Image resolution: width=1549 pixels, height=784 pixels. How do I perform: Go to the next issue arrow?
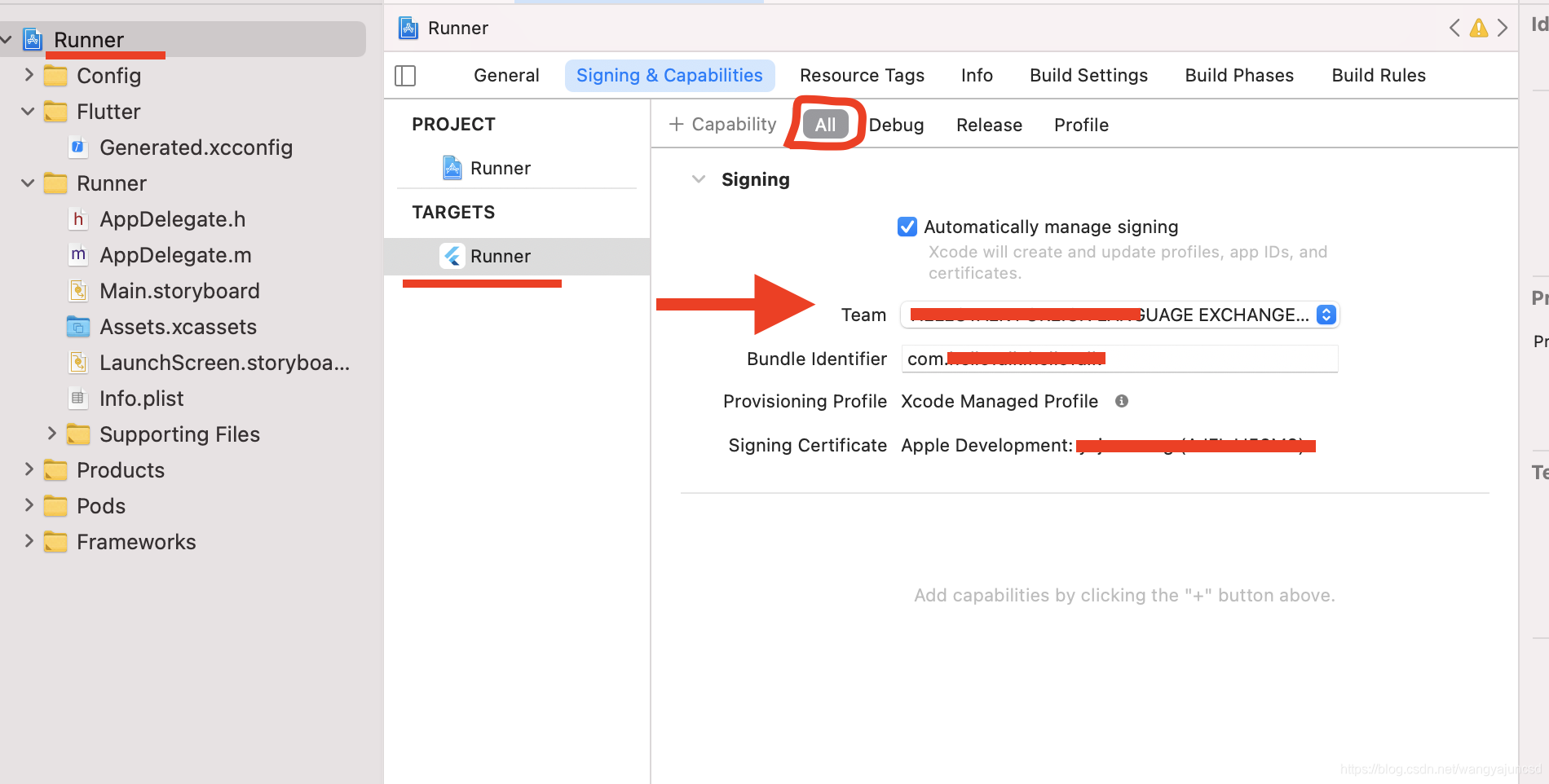coord(1503,29)
